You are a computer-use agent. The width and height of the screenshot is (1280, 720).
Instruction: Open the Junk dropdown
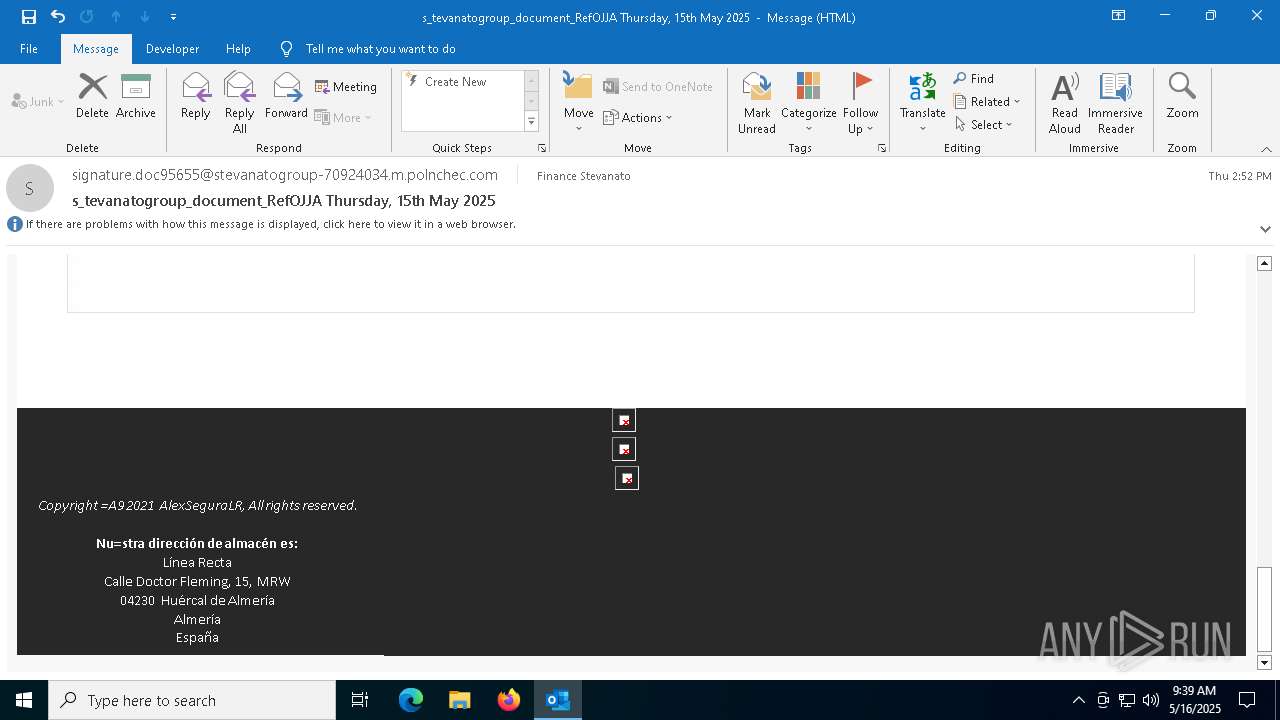pyautogui.click(x=38, y=102)
